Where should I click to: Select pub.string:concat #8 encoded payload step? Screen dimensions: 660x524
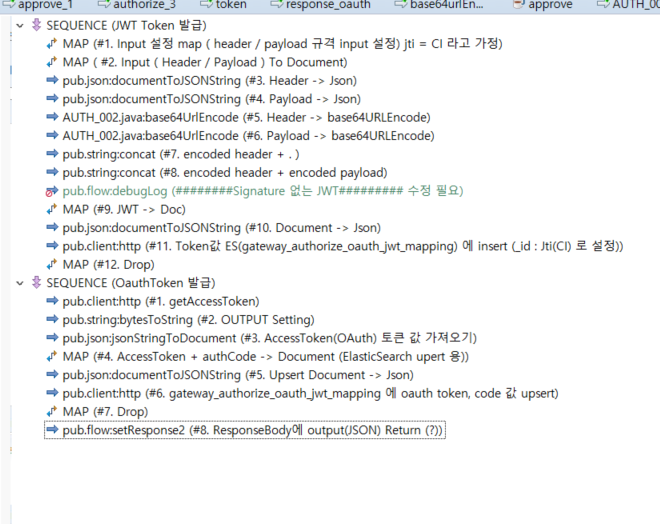(223, 172)
